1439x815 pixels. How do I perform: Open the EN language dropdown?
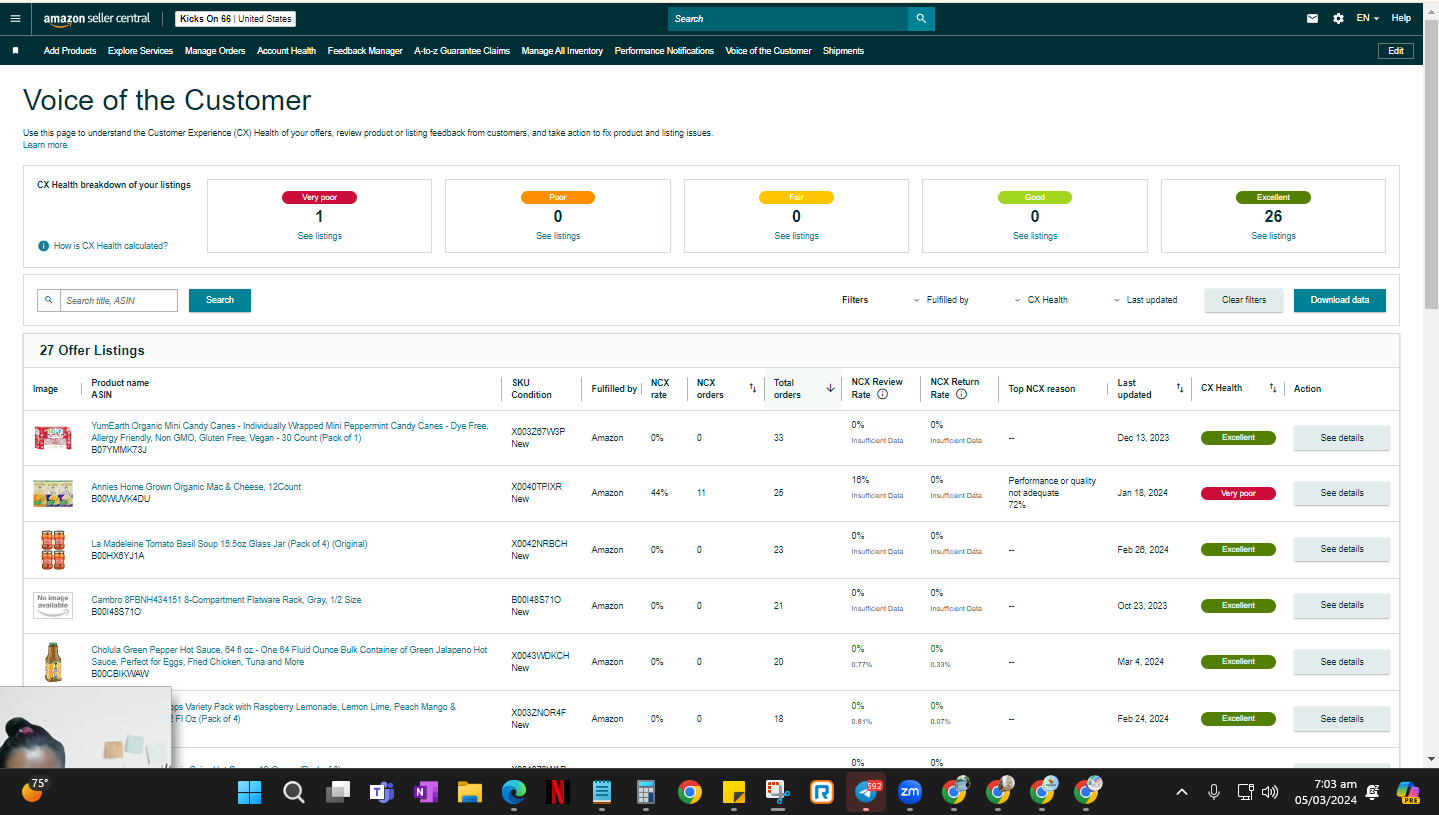coord(1367,18)
